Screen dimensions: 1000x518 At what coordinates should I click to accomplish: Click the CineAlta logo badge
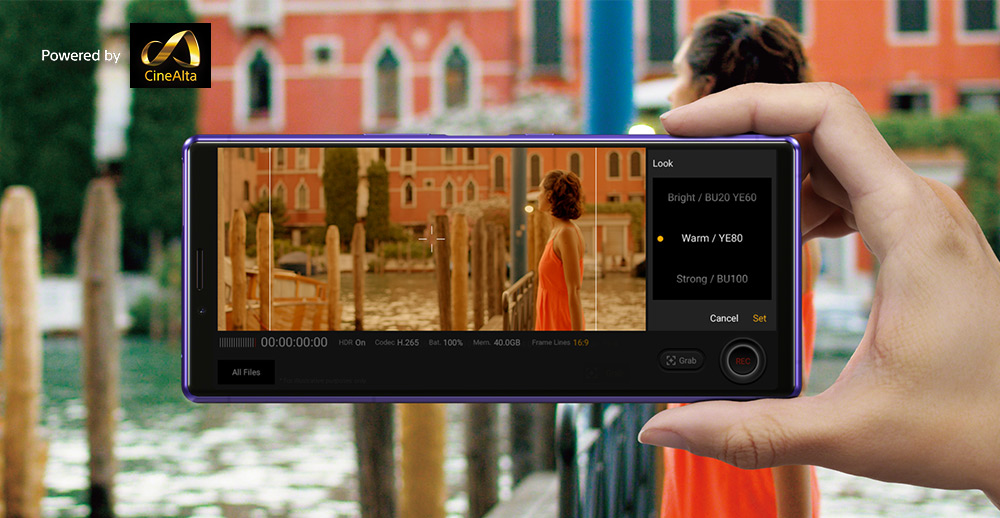coord(170,55)
